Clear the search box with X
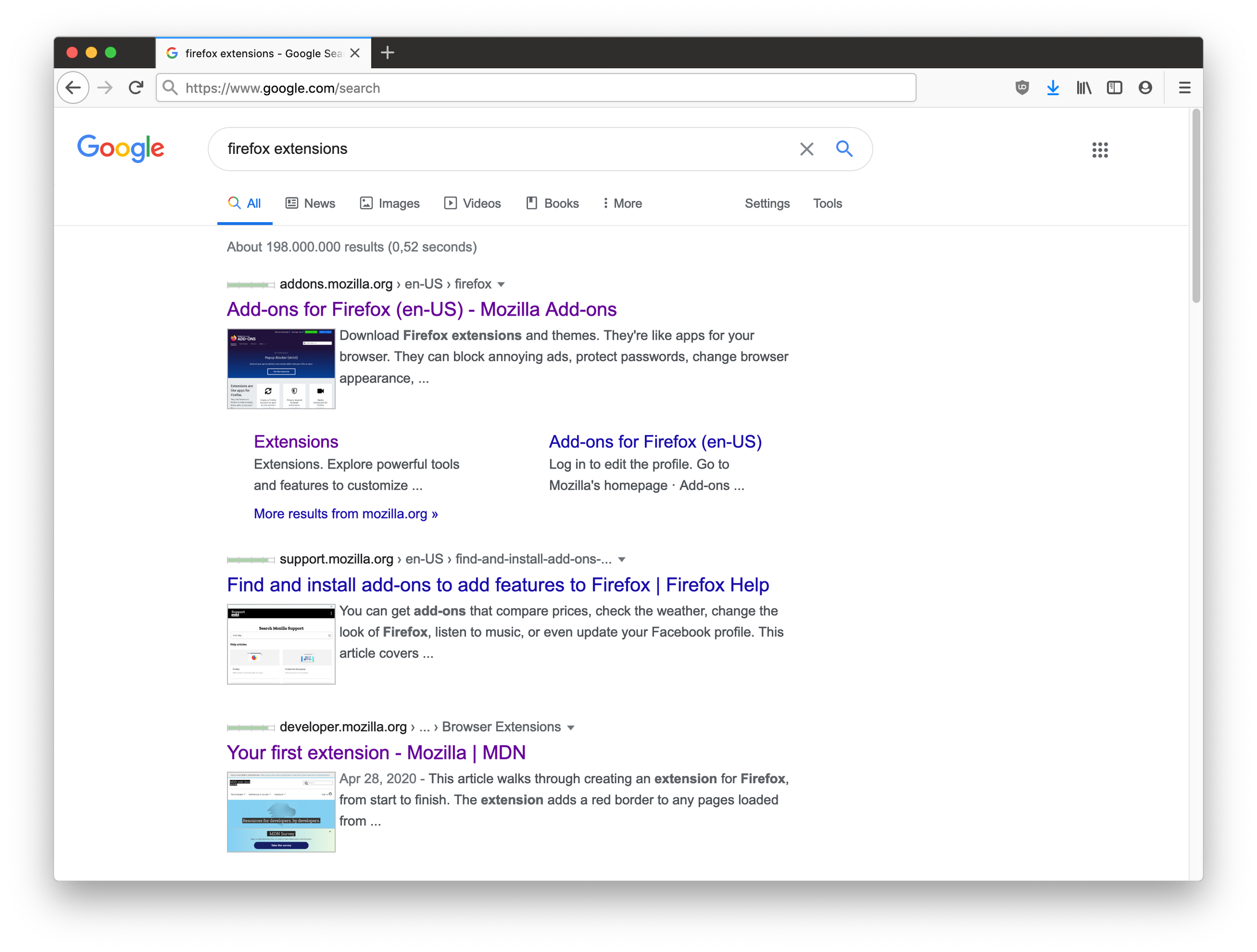The image size is (1257, 952). 806,149
